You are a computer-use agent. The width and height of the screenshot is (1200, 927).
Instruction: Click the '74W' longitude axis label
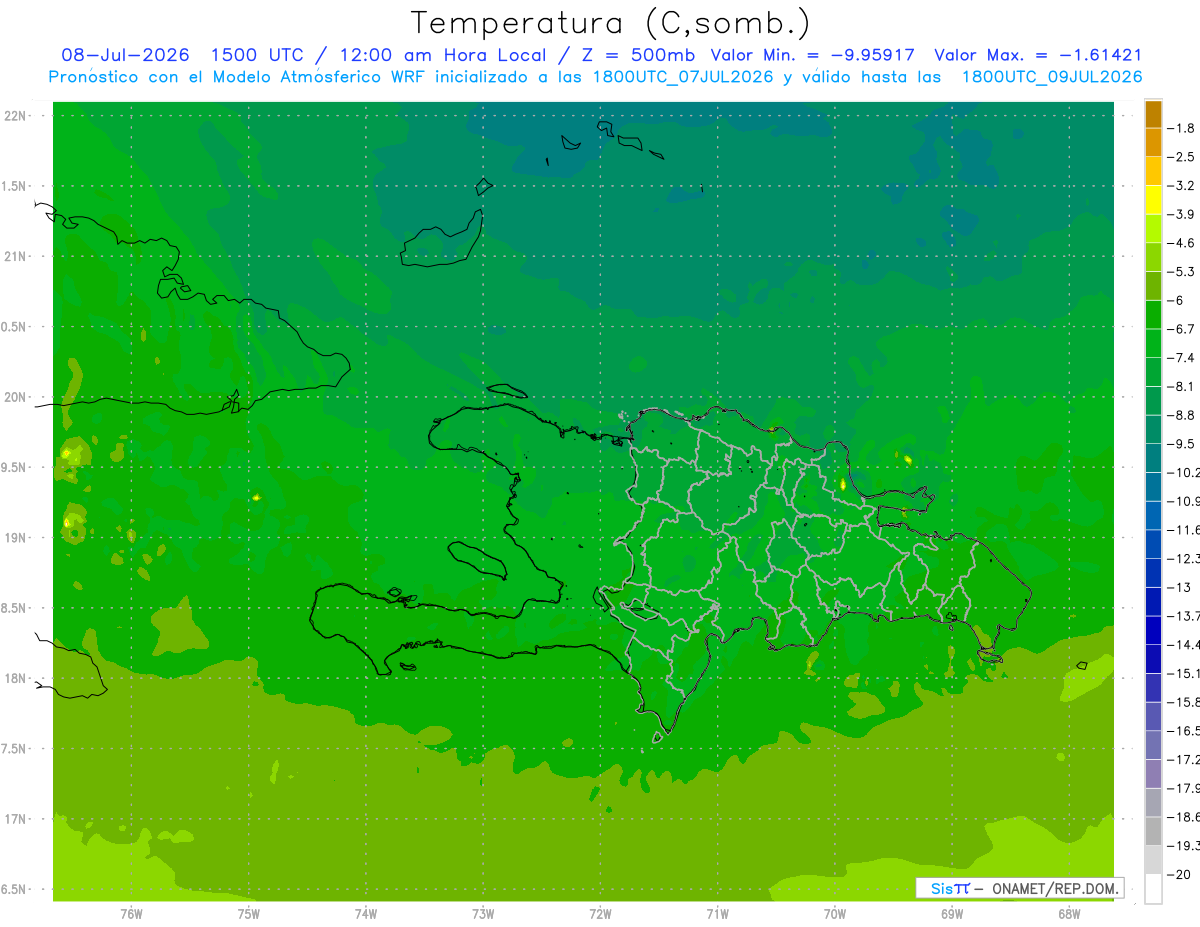[x=366, y=914]
